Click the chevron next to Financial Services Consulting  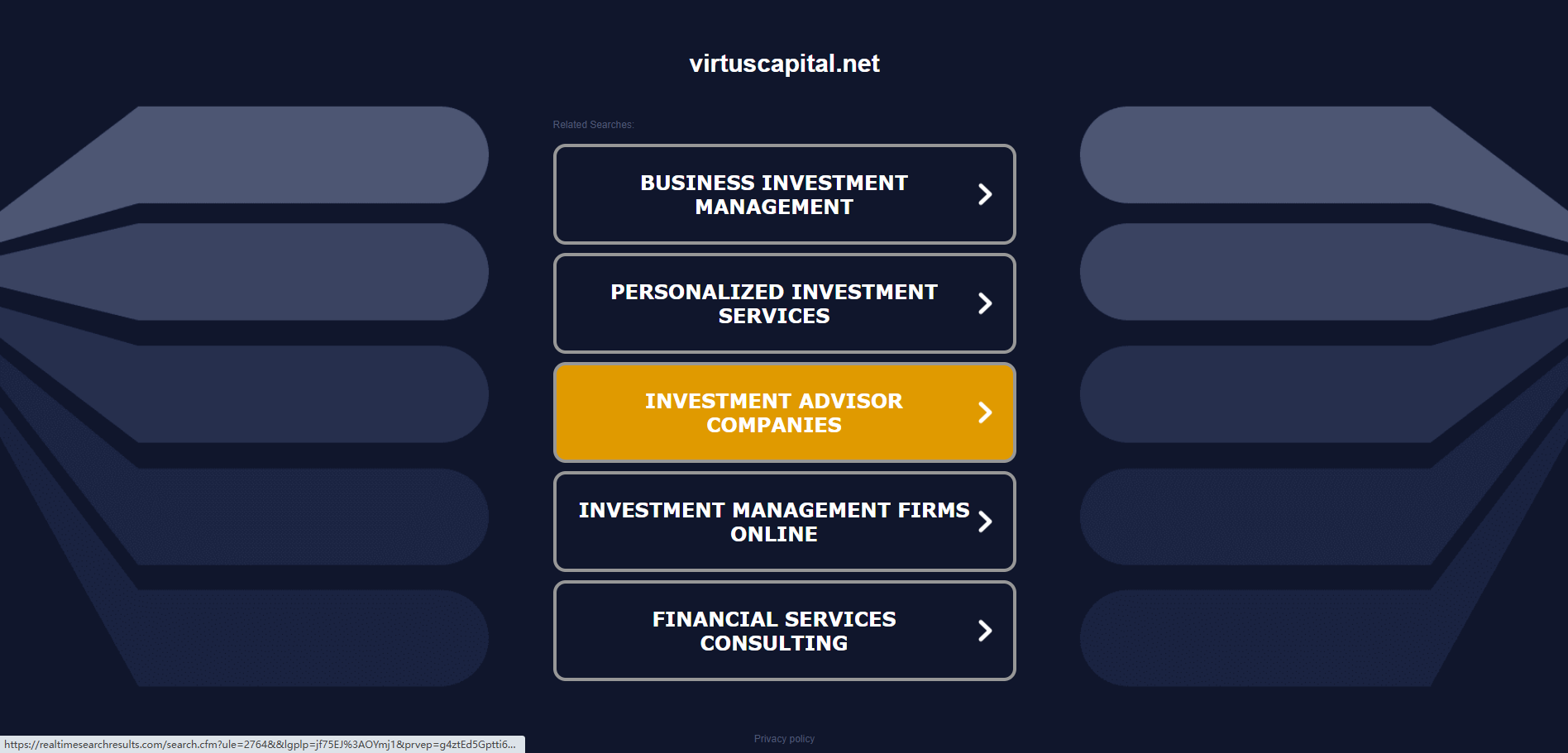[x=984, y=631]
